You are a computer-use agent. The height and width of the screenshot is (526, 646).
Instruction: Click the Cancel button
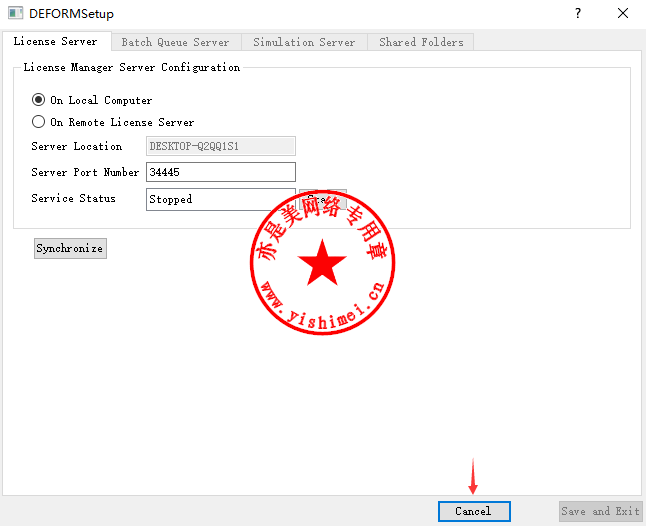[474, 511]
